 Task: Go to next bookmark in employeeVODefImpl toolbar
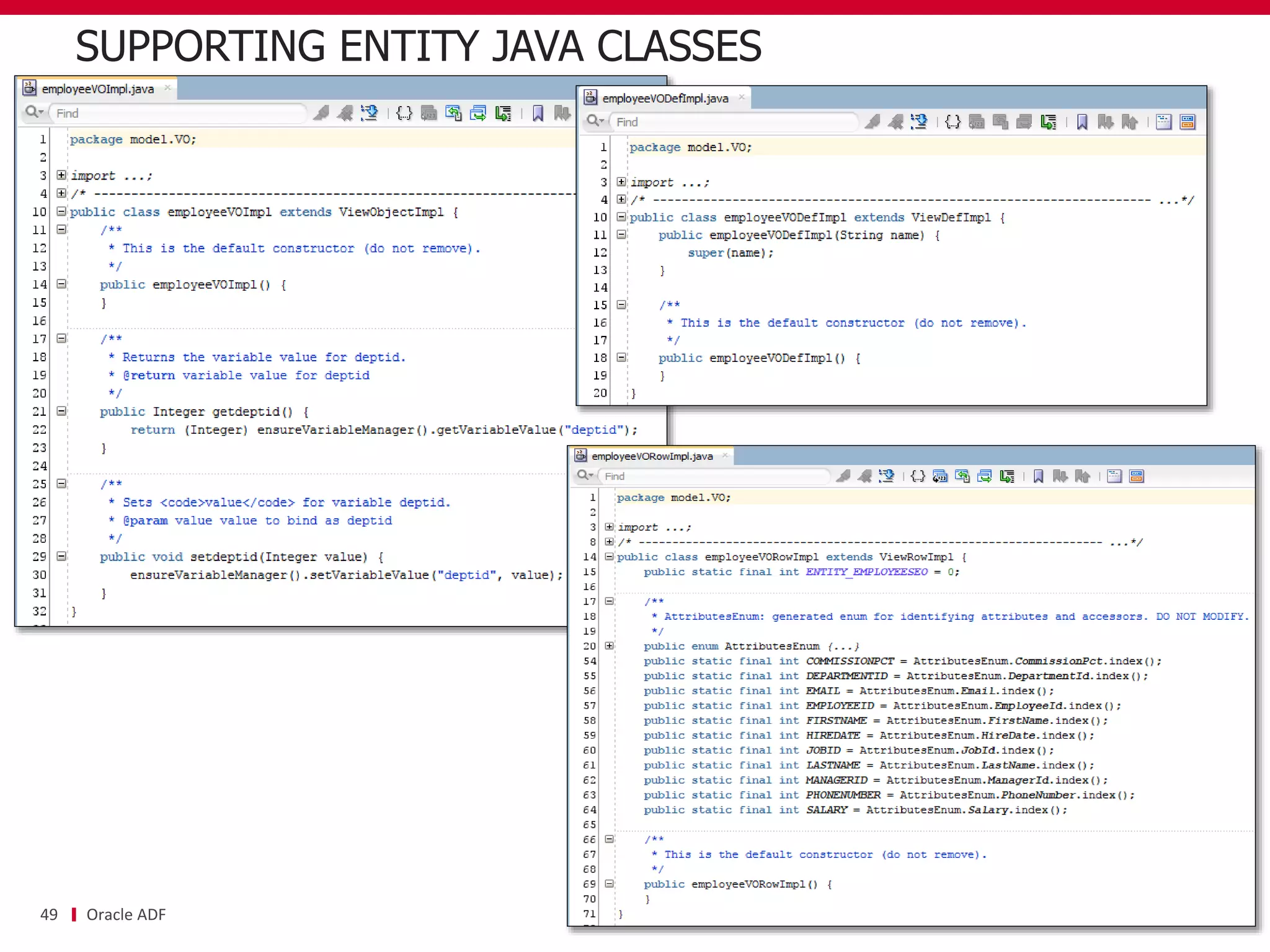point(1105,122)
